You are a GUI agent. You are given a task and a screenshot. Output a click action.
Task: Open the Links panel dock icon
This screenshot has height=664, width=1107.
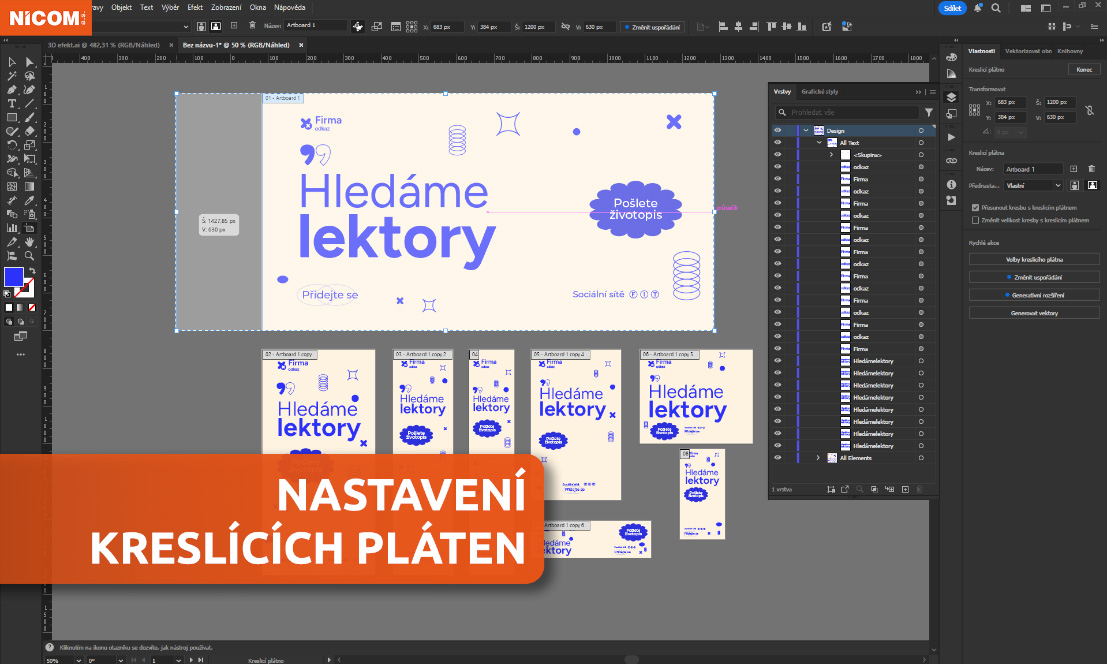click(x=952, y=161)
